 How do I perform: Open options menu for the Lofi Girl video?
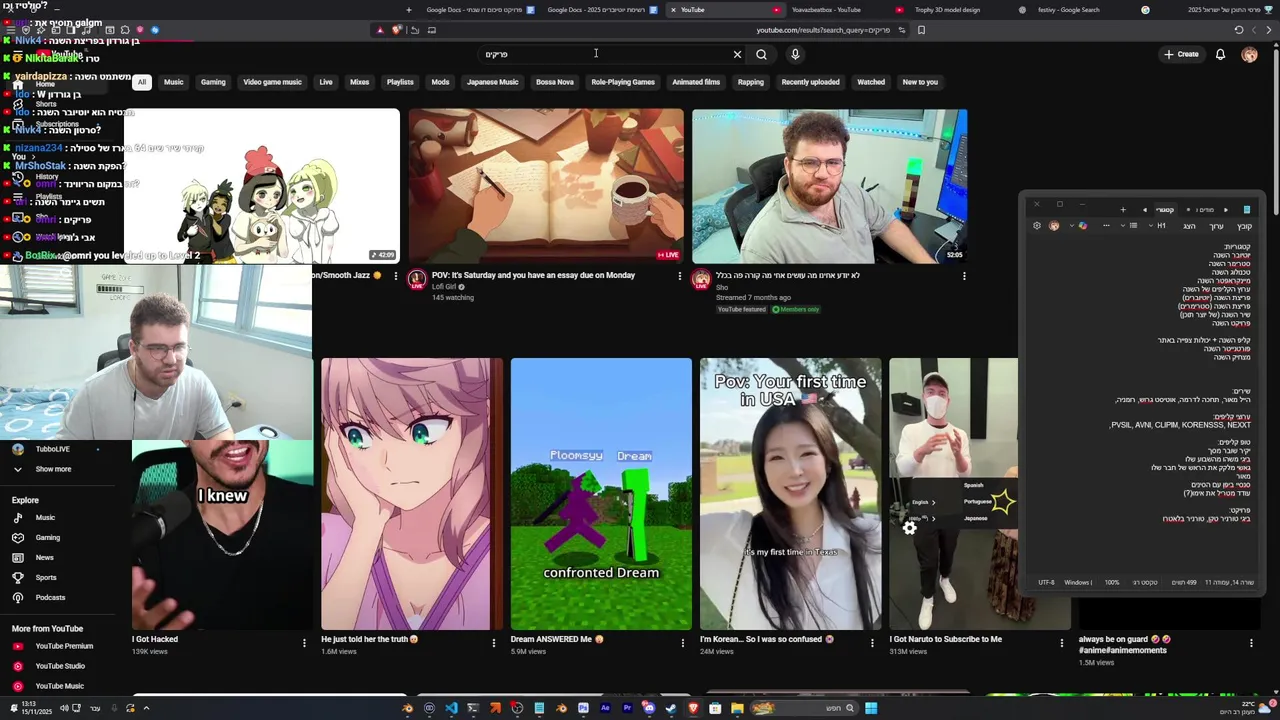point(680,276)
